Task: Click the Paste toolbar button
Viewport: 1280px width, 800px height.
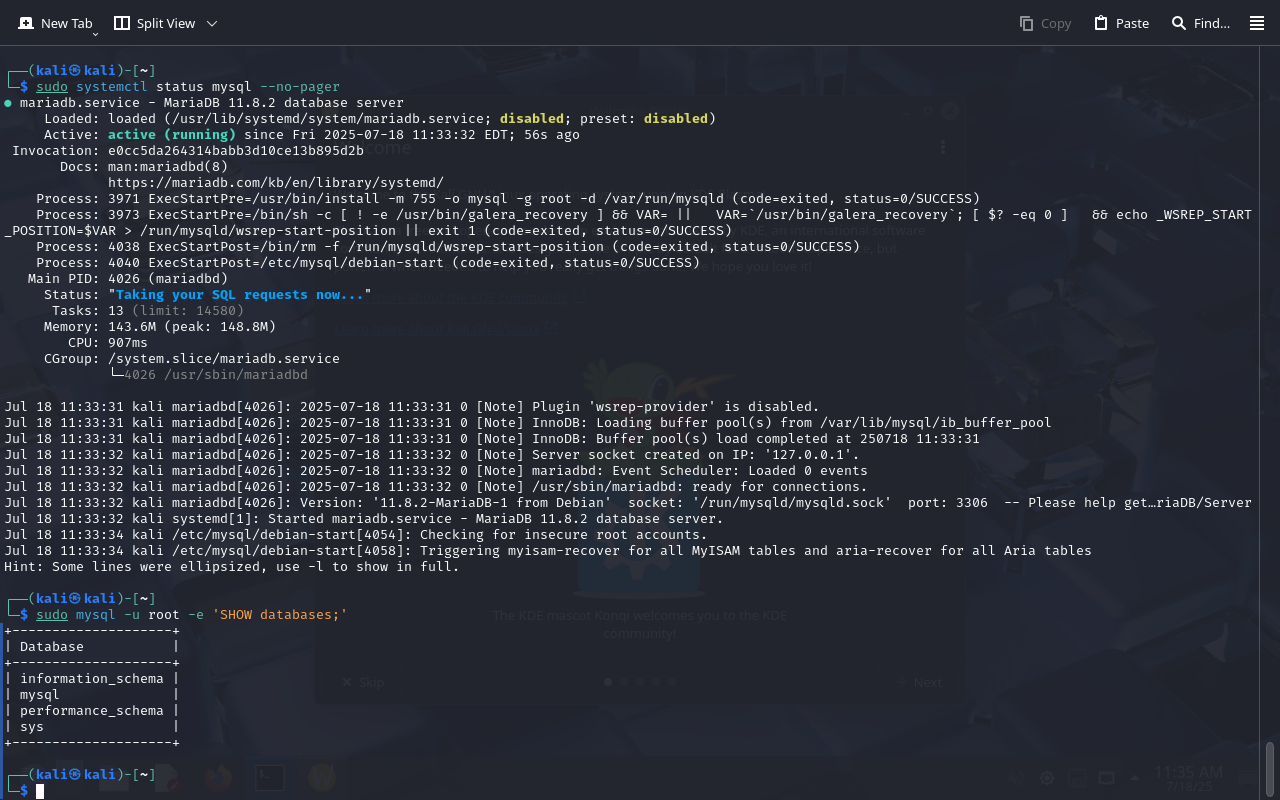Action: pos(1121,23)
